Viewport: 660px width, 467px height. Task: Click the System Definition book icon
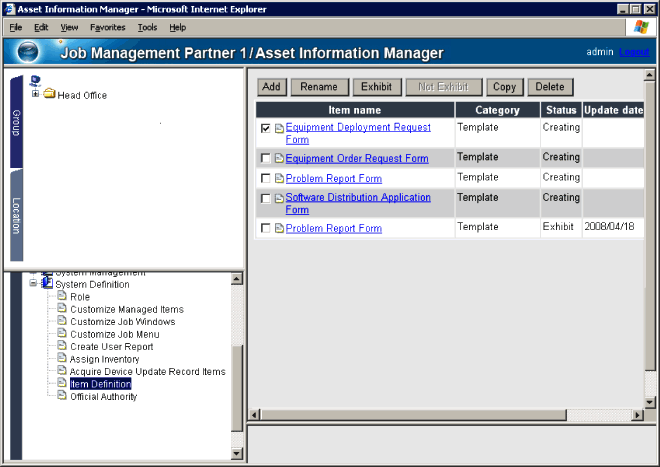click(x=47, y=283)
